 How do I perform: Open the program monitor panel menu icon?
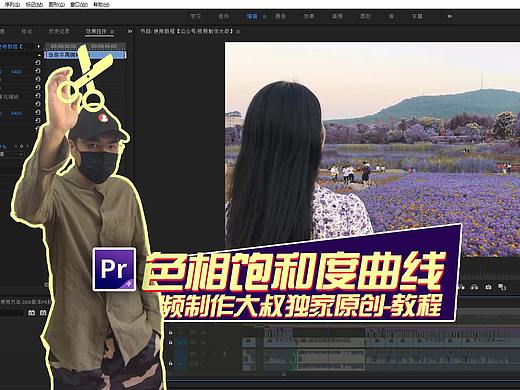coord(238,32)
